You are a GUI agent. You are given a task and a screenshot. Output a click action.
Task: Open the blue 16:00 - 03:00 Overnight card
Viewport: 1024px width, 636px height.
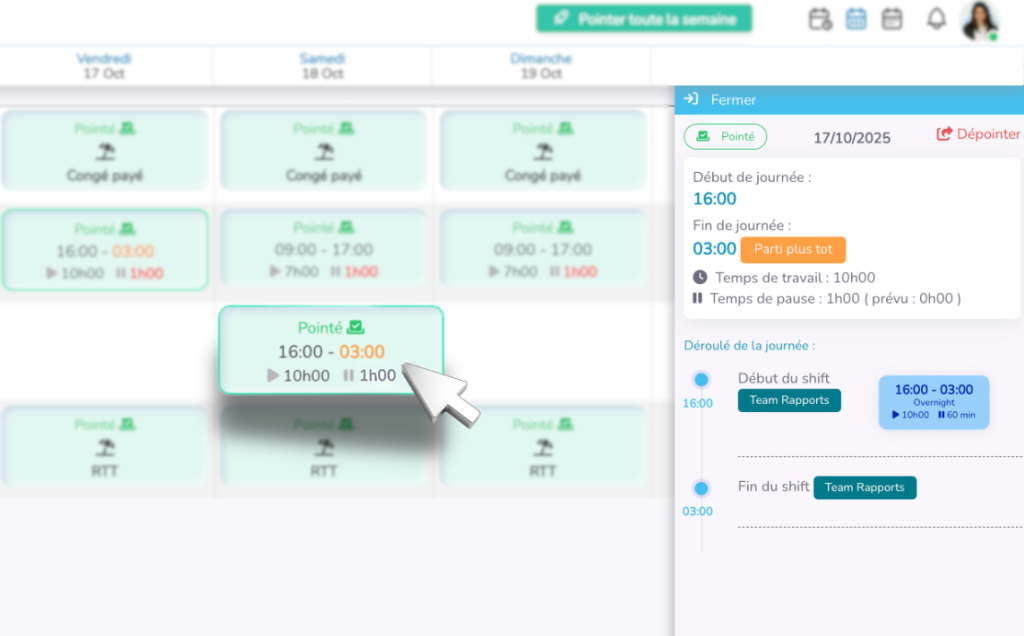933,402
